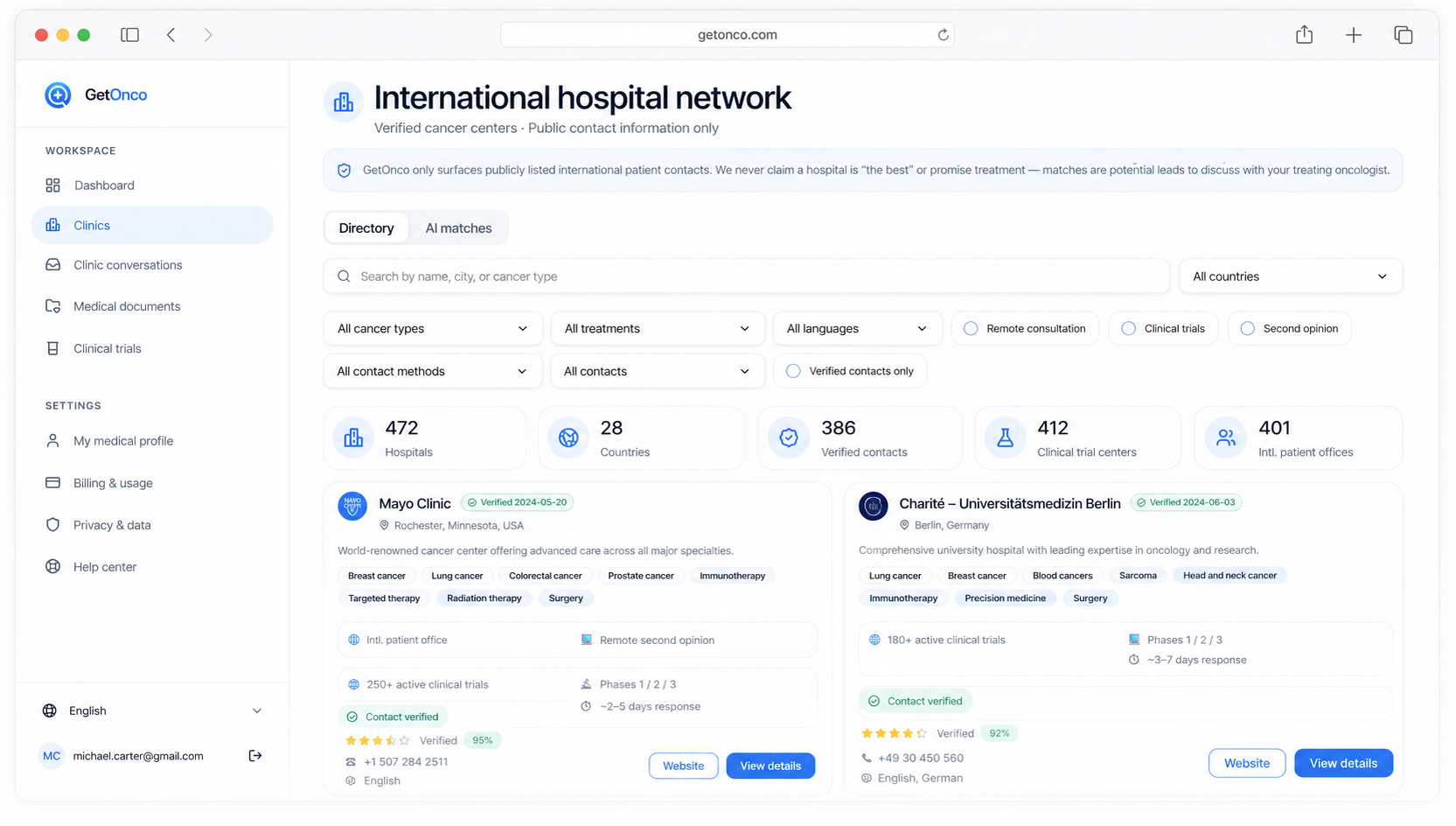Click the globe icon beside English
This screenshot has height=826, width=1456.
(50, 710)
